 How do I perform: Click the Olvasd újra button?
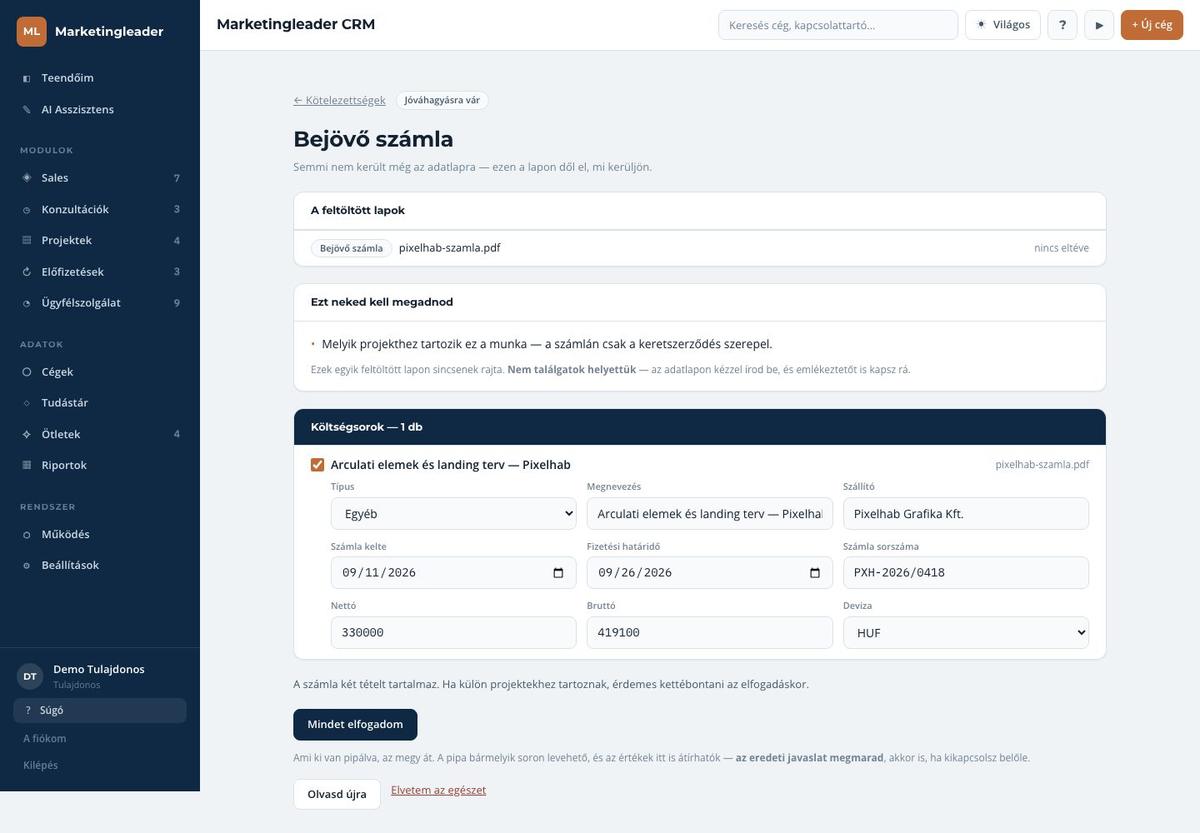[x=337, y=795]
